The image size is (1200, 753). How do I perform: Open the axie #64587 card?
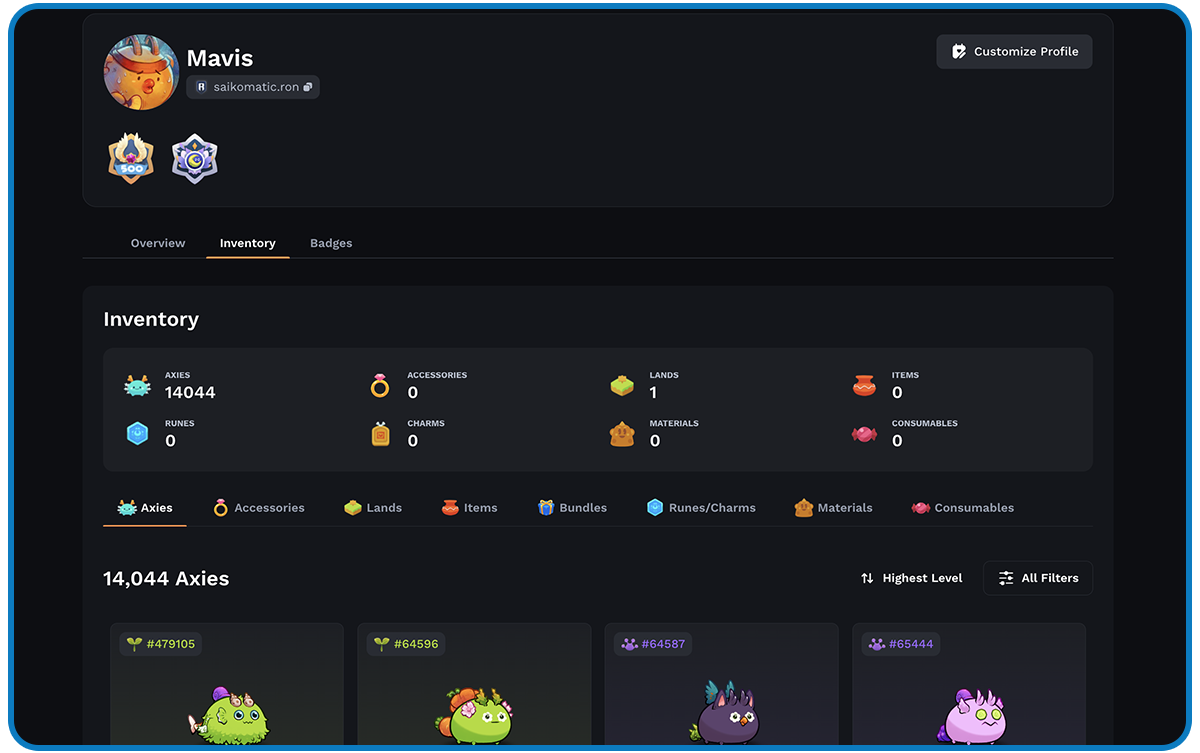[721, 684]
